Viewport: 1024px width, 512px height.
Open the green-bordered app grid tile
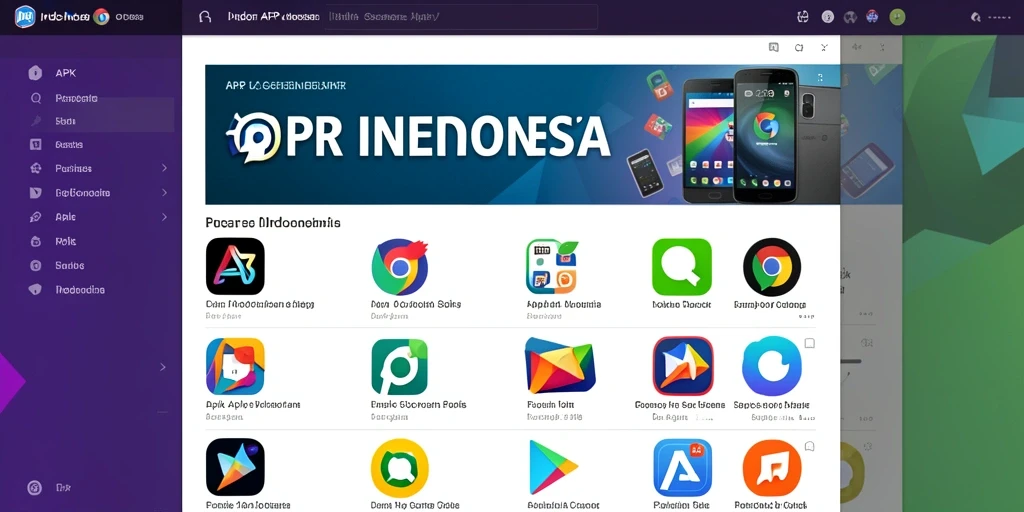tap(552, 266)
